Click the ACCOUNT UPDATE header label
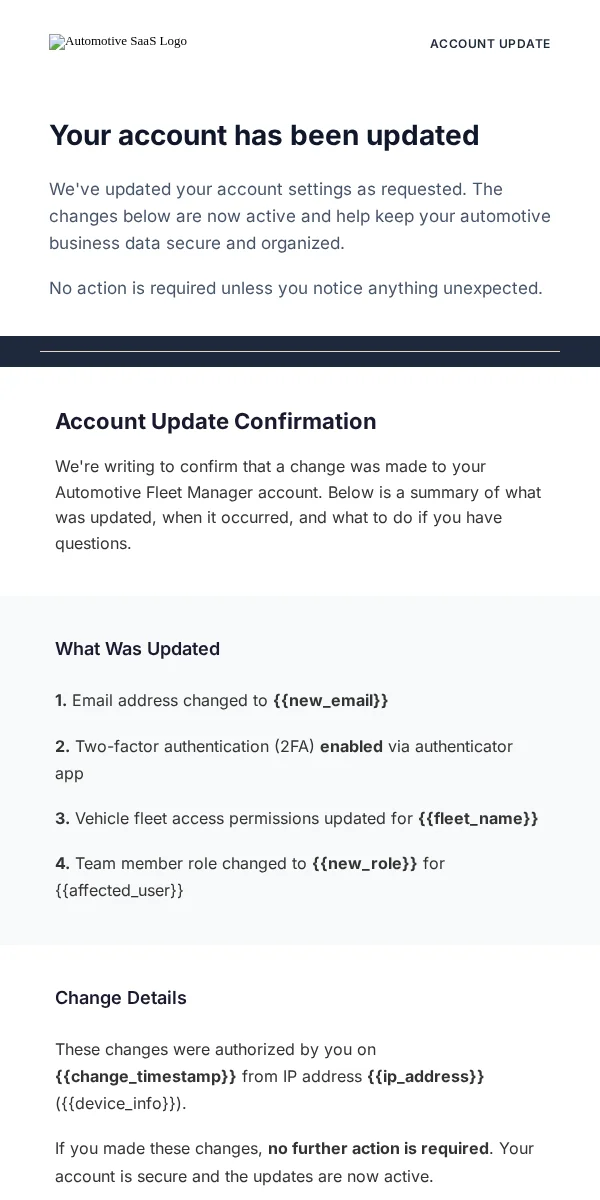Viewport: 600px width, 1200px height. point(490,44)
